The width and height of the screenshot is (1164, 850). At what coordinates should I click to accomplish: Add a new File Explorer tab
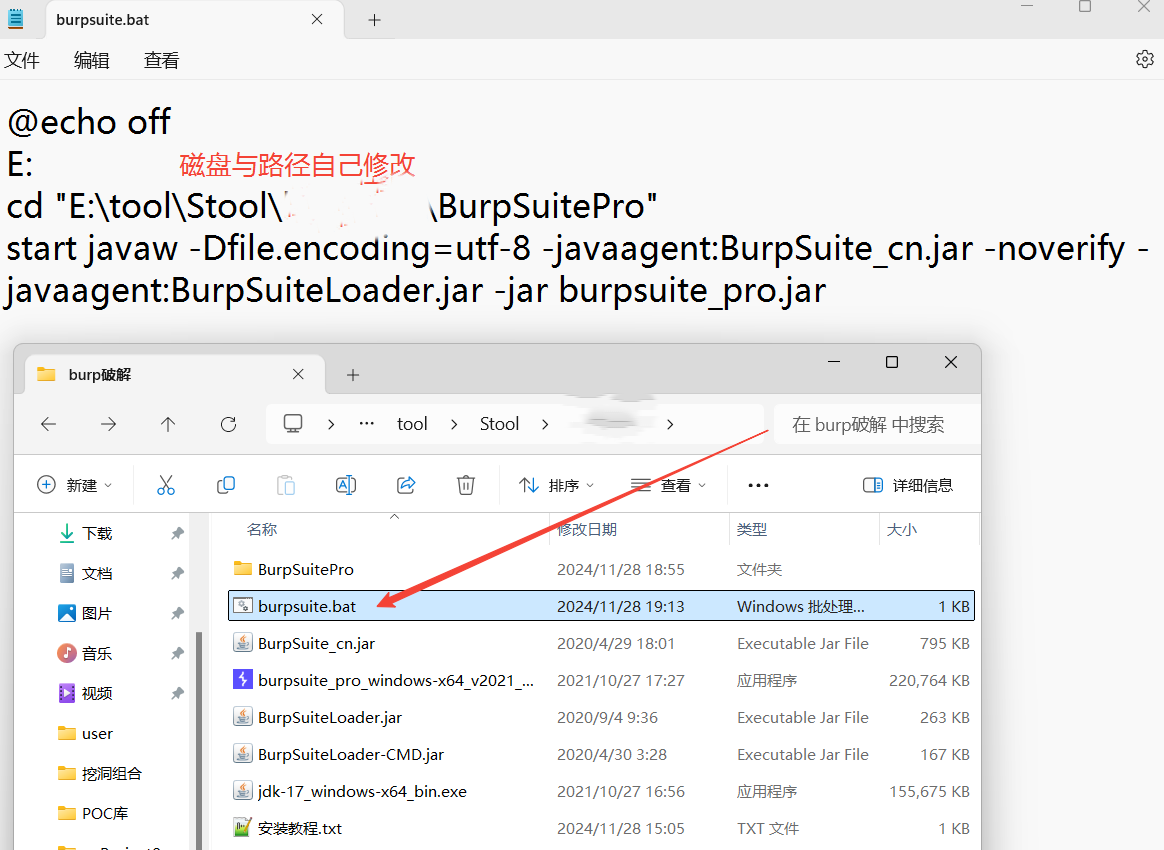point(353,375)
